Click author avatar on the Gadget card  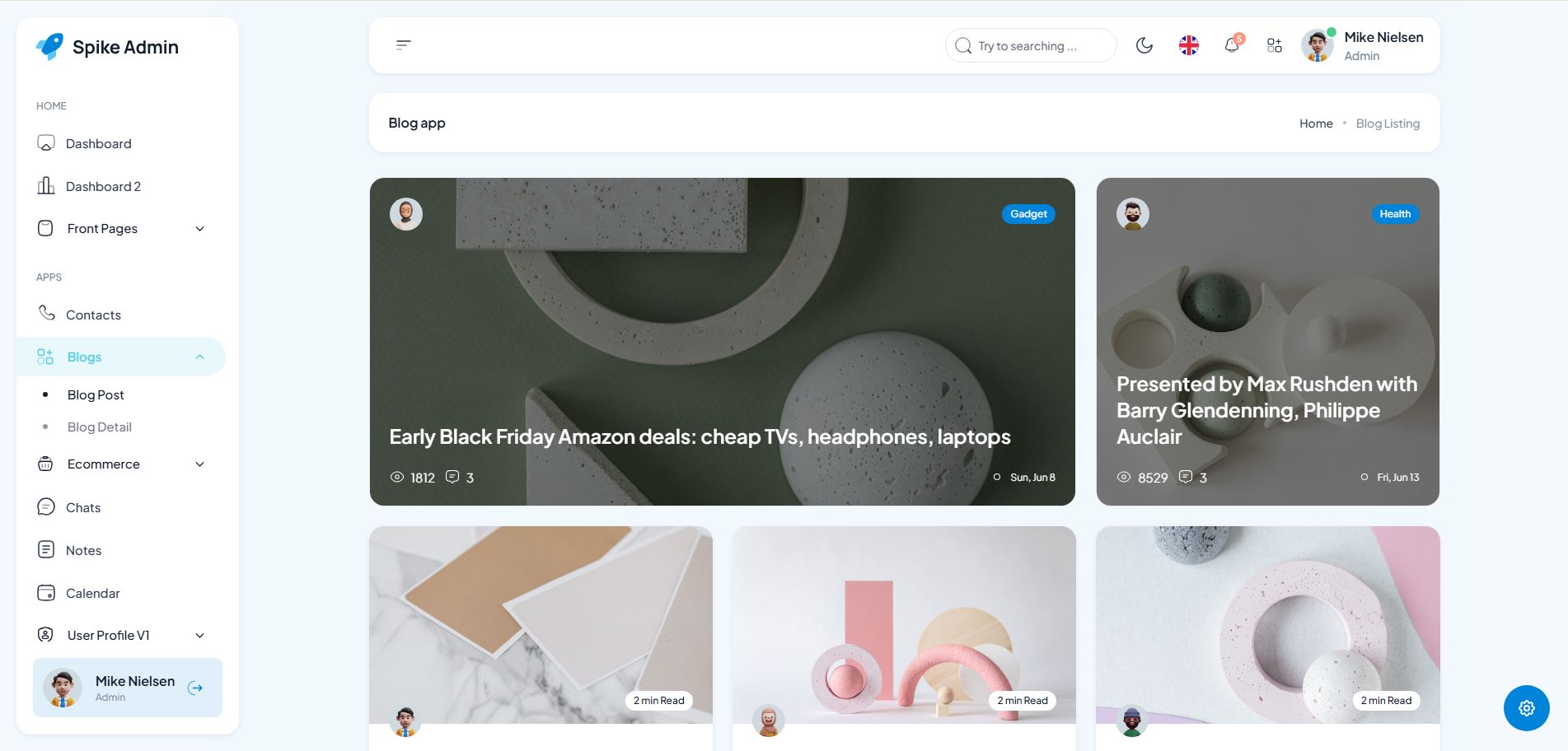tap(406, 214)
